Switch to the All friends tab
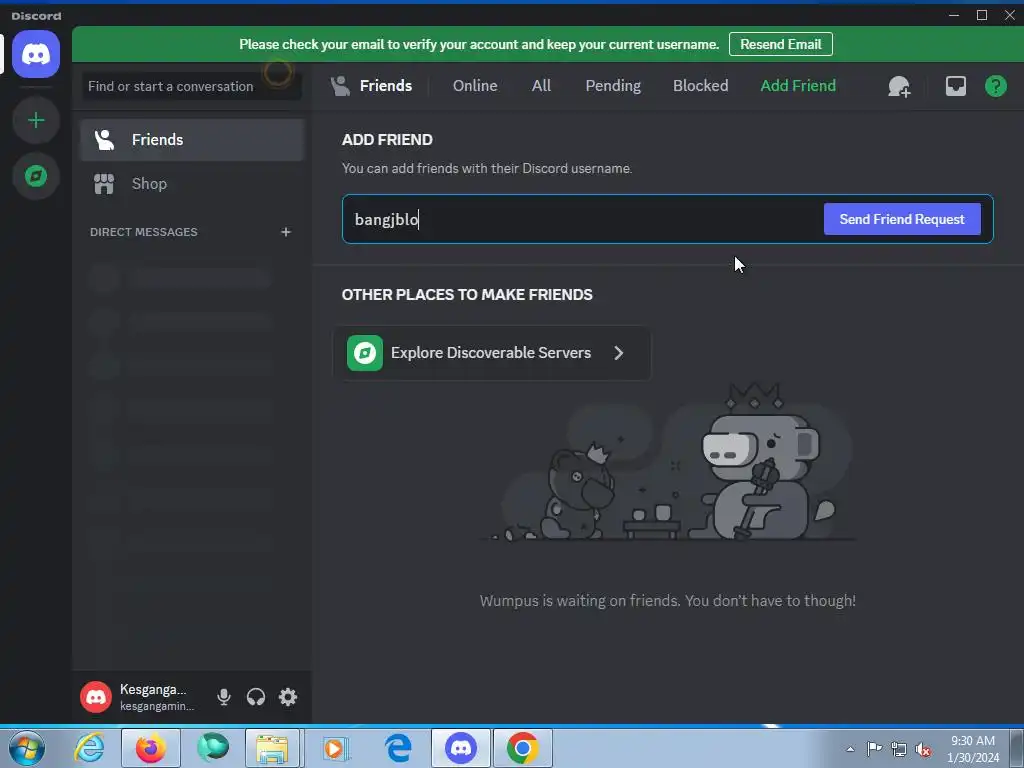The height and width of the screenshot is (768, 1024). [541, 86]
